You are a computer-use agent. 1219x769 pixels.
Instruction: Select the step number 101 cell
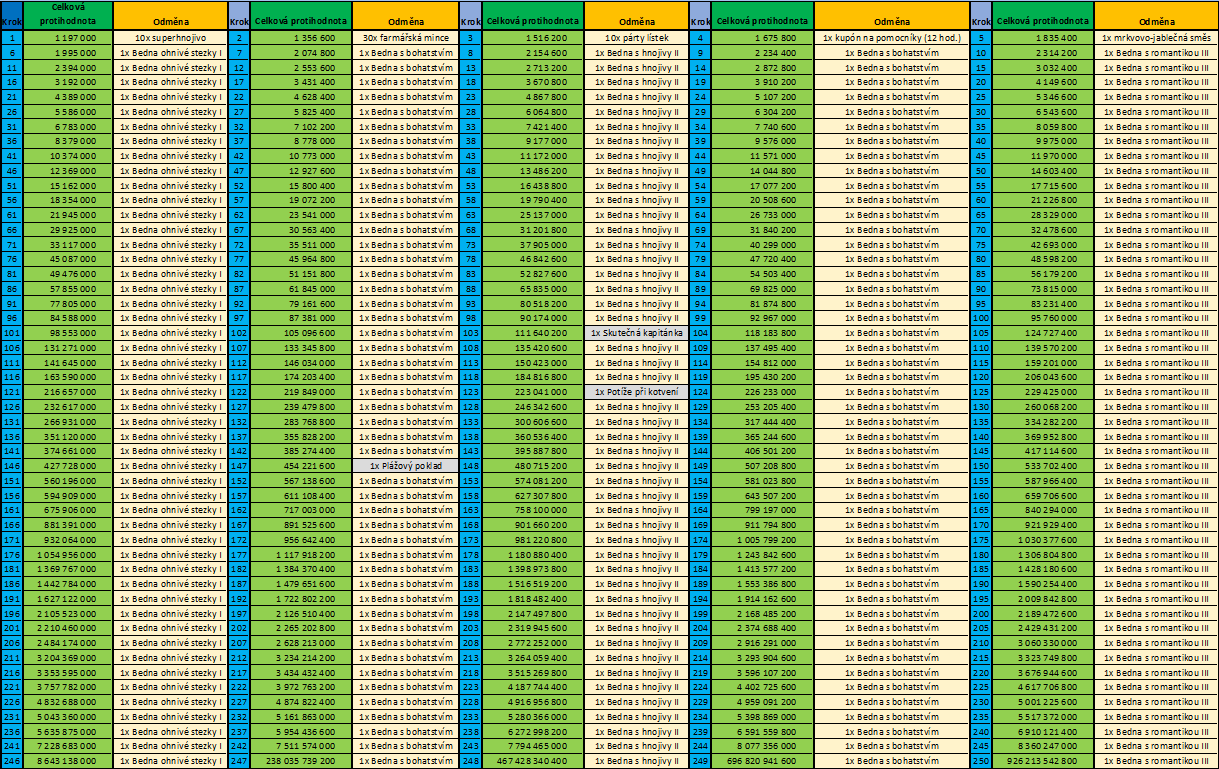[11, 333]
